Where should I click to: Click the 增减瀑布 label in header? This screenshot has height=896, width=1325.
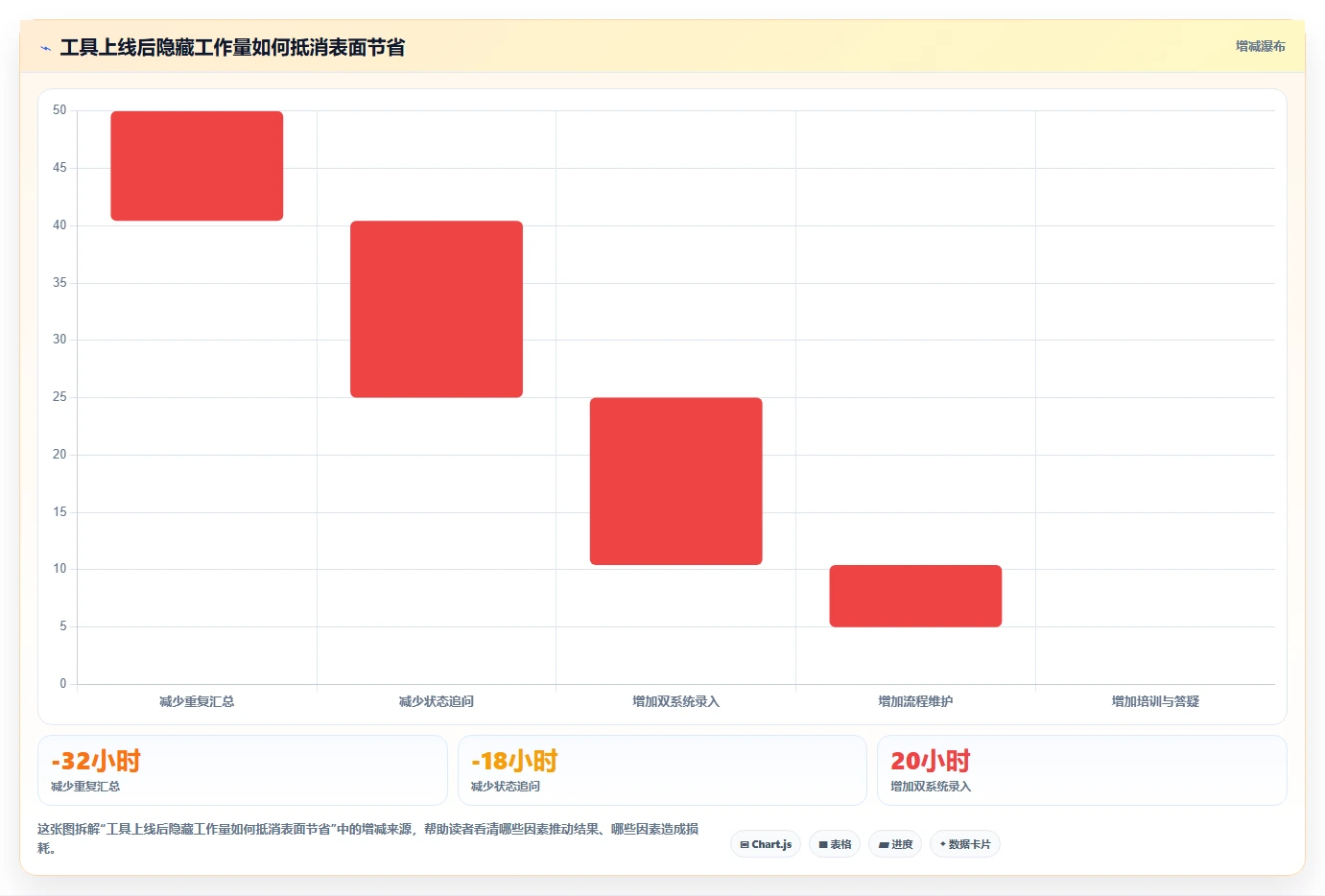tap(1260, 46)
